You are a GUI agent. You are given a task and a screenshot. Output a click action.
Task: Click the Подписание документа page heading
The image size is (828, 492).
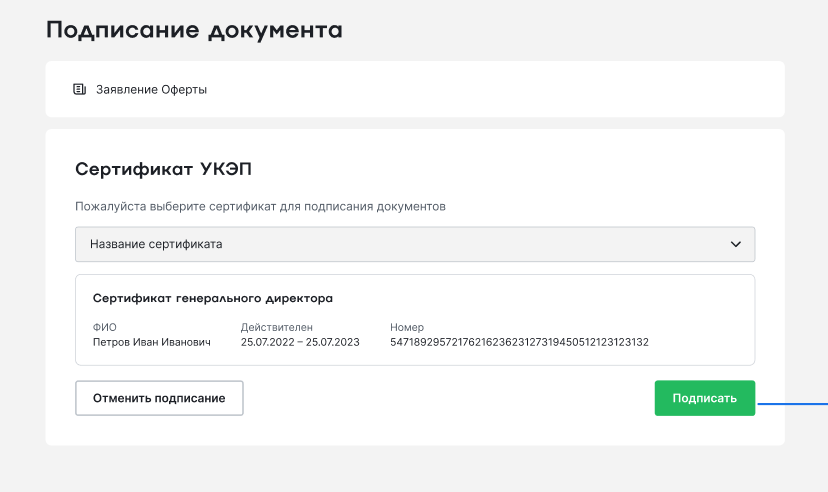click(194, 30)
